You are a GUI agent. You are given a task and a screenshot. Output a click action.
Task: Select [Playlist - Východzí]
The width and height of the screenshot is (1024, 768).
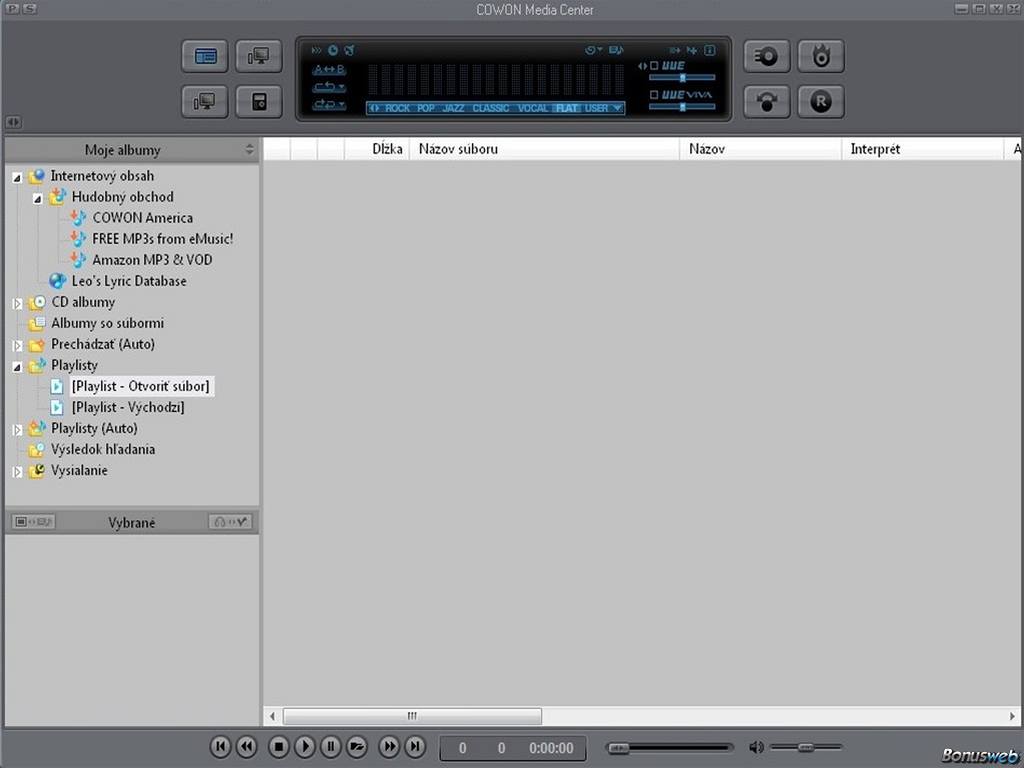[x=128, y=407]
